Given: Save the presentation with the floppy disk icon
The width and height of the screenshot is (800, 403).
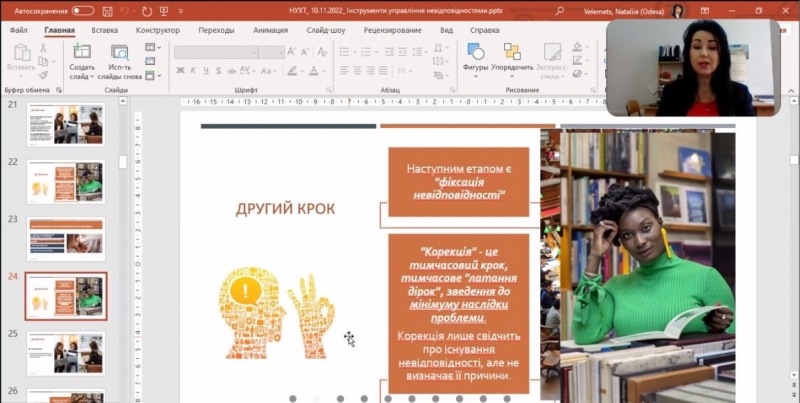Looking at the screenshot, I should pos(108,11).
